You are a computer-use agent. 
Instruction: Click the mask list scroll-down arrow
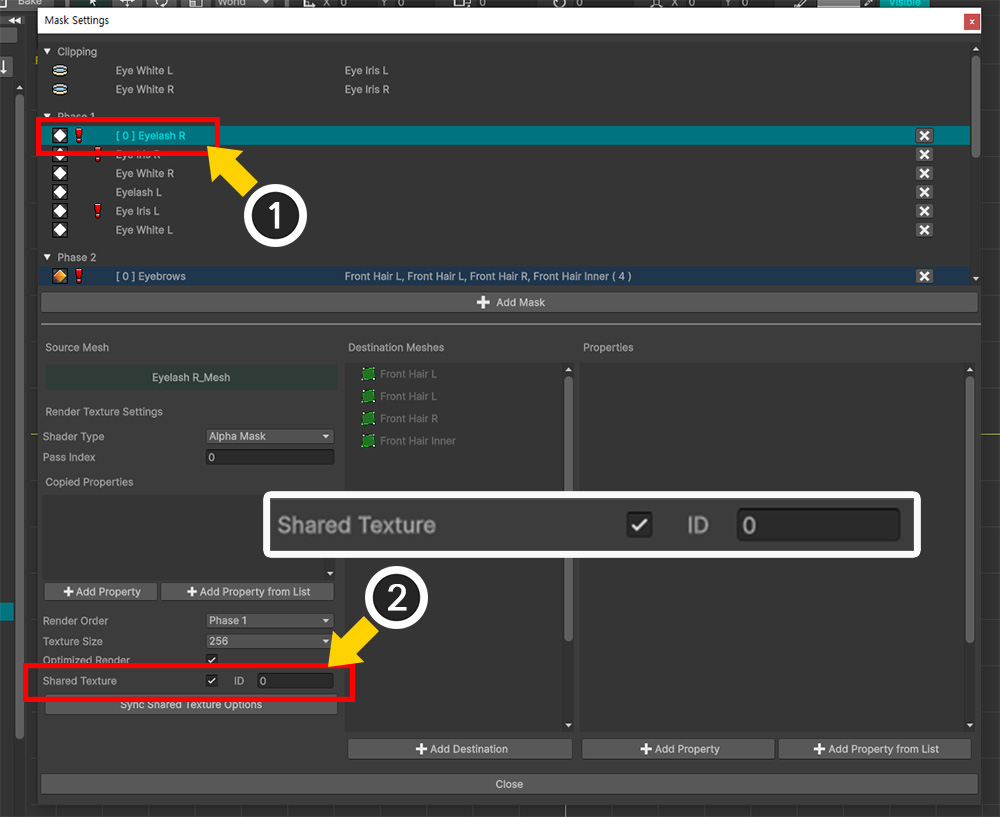point(975,279)
